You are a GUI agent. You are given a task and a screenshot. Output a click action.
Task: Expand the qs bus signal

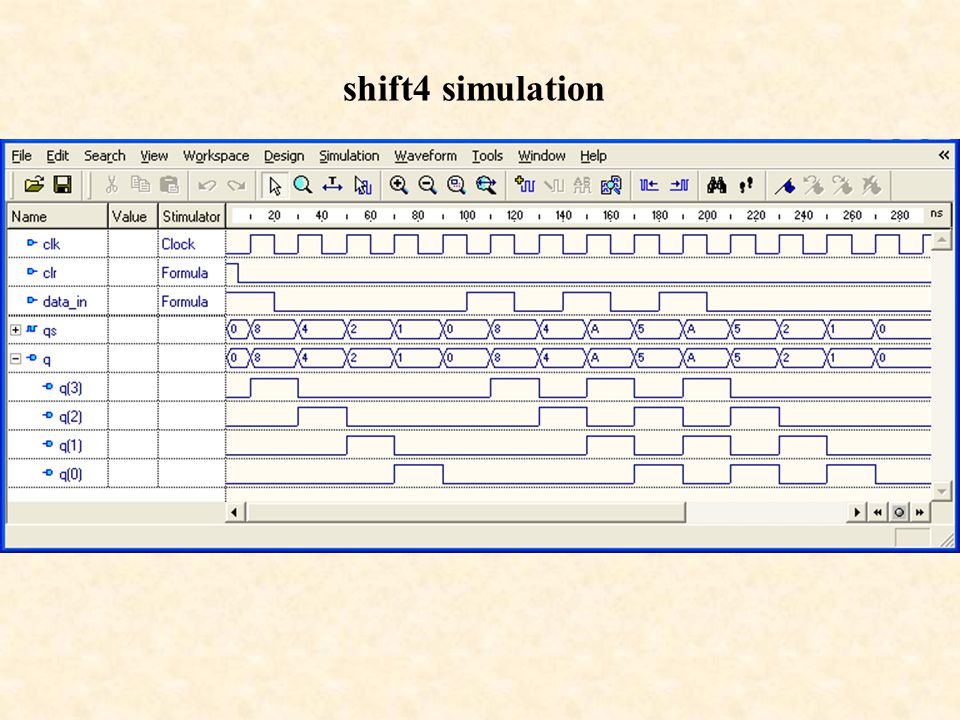(16, 330)
